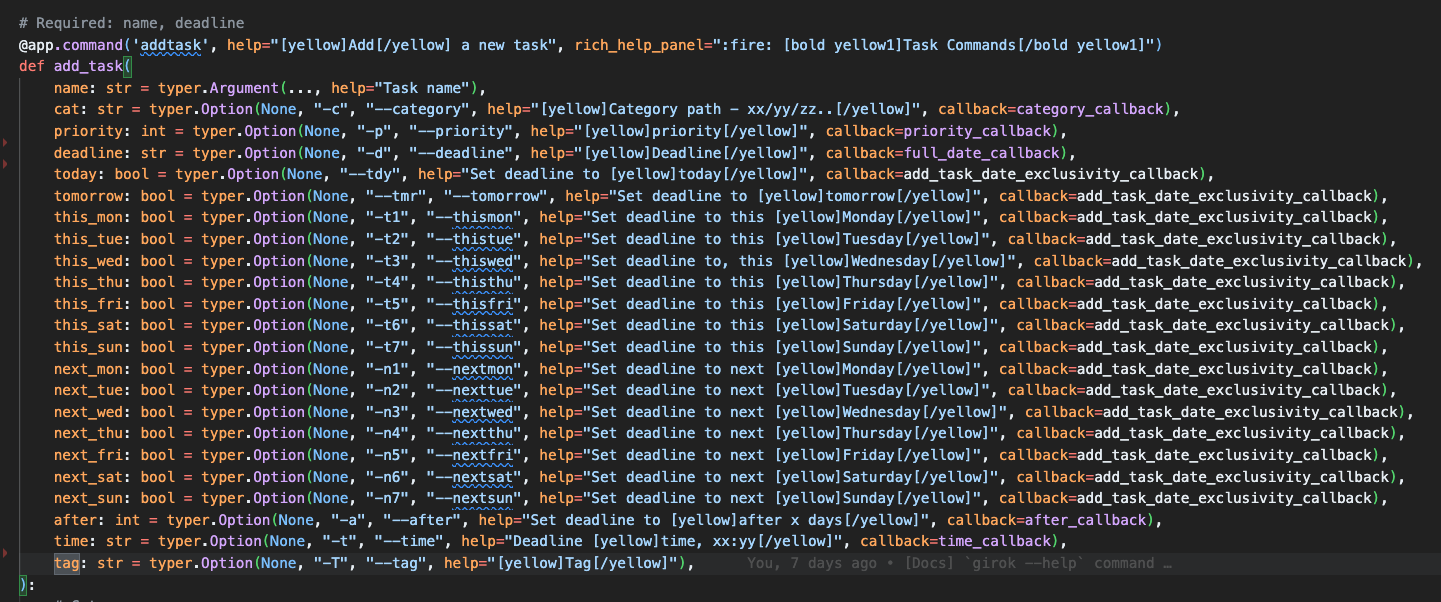This screenshot has height=602, width=1441.
Task: Click the closing bracket before the final colon
Action: click(x=23, y=585)
